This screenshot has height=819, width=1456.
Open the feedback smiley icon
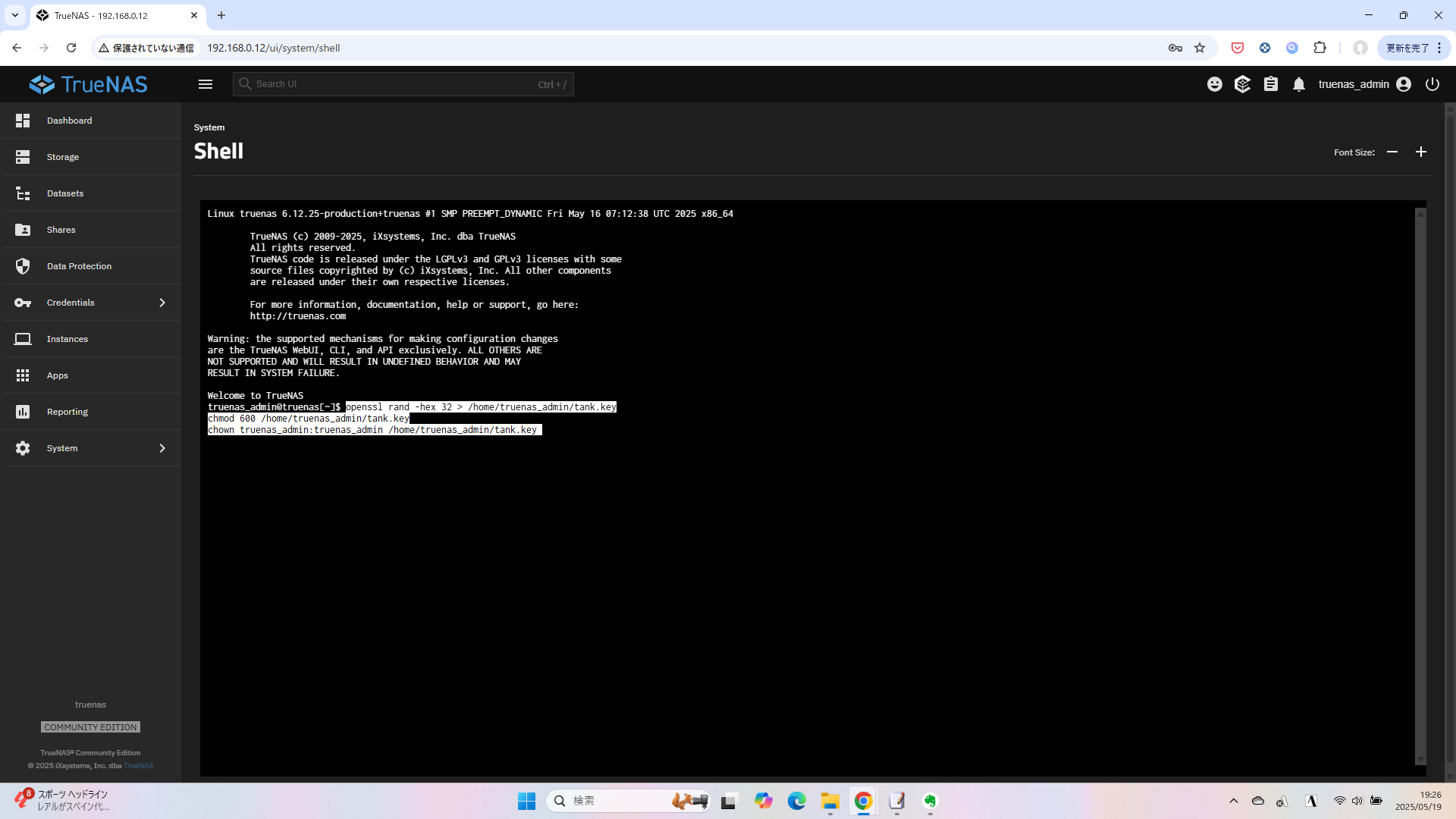coord(1215,84)
